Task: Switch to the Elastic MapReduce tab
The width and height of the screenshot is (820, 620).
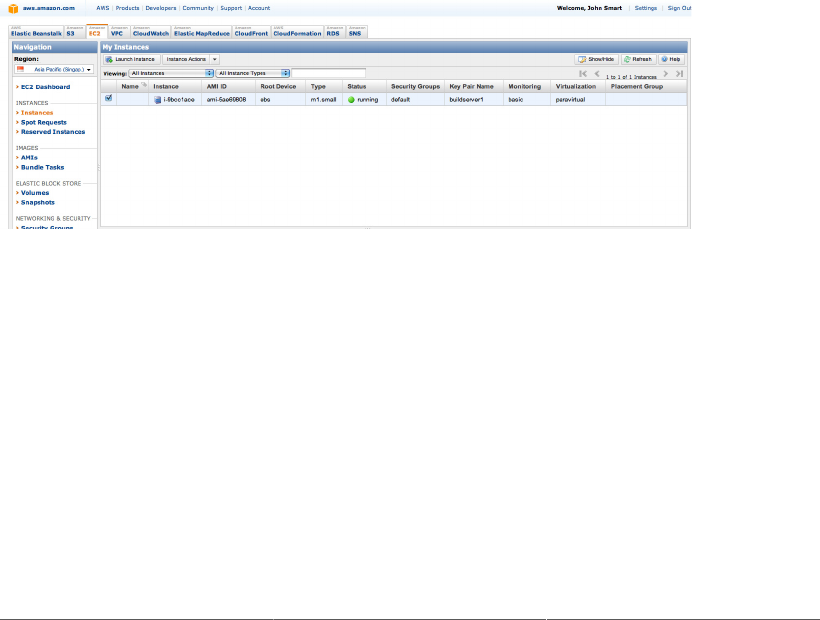Action: pyautogui.click(x=201, y=31)
